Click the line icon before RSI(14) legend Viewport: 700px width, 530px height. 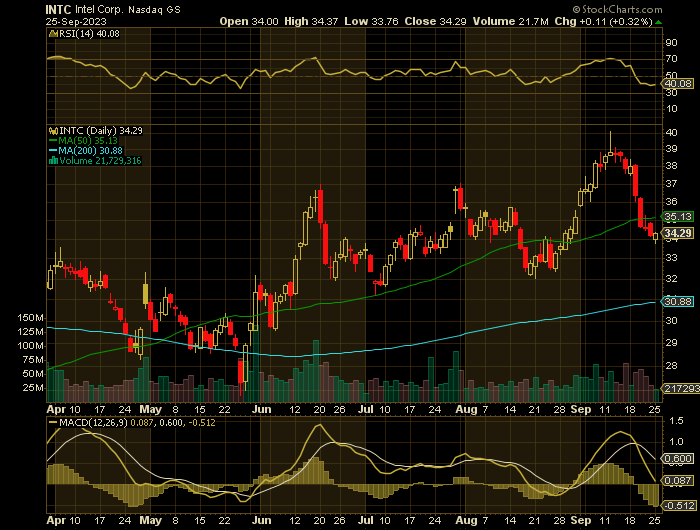(x=53, y=33)
